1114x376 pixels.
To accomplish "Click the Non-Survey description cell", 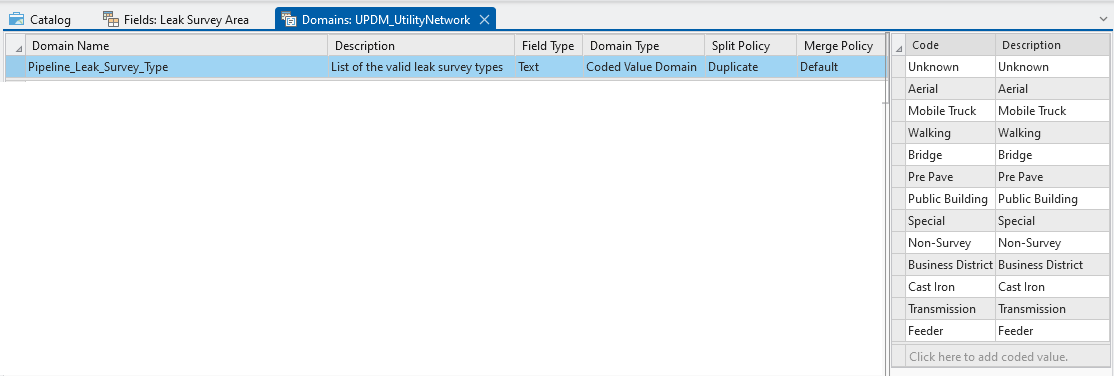I will 1051,243.
